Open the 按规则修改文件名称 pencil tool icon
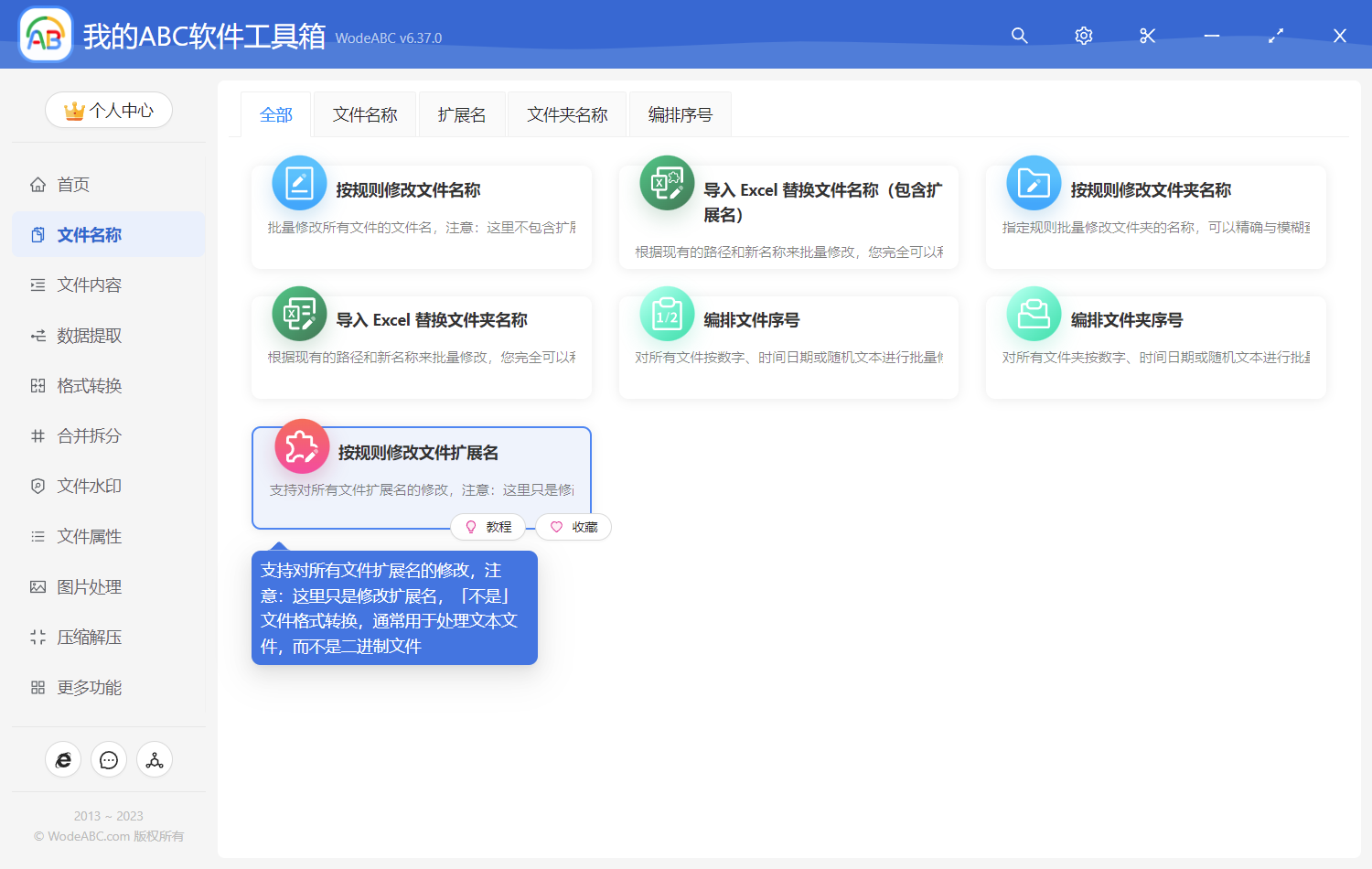 click(299, 183)
